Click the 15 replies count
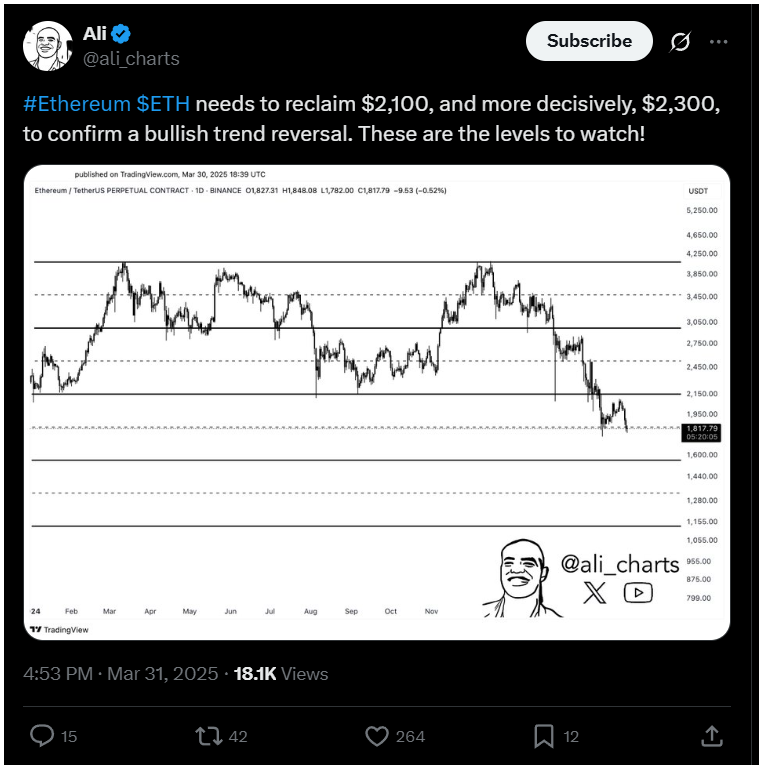763x769 pixels. 69,737
